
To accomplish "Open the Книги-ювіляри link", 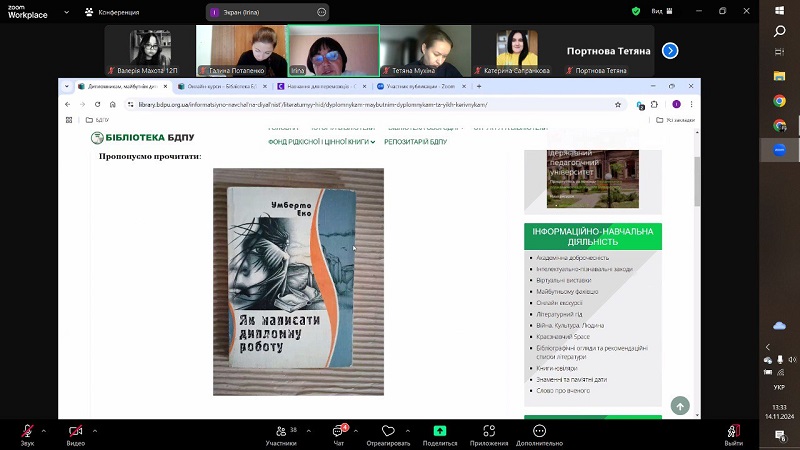I will coord(557,368).
